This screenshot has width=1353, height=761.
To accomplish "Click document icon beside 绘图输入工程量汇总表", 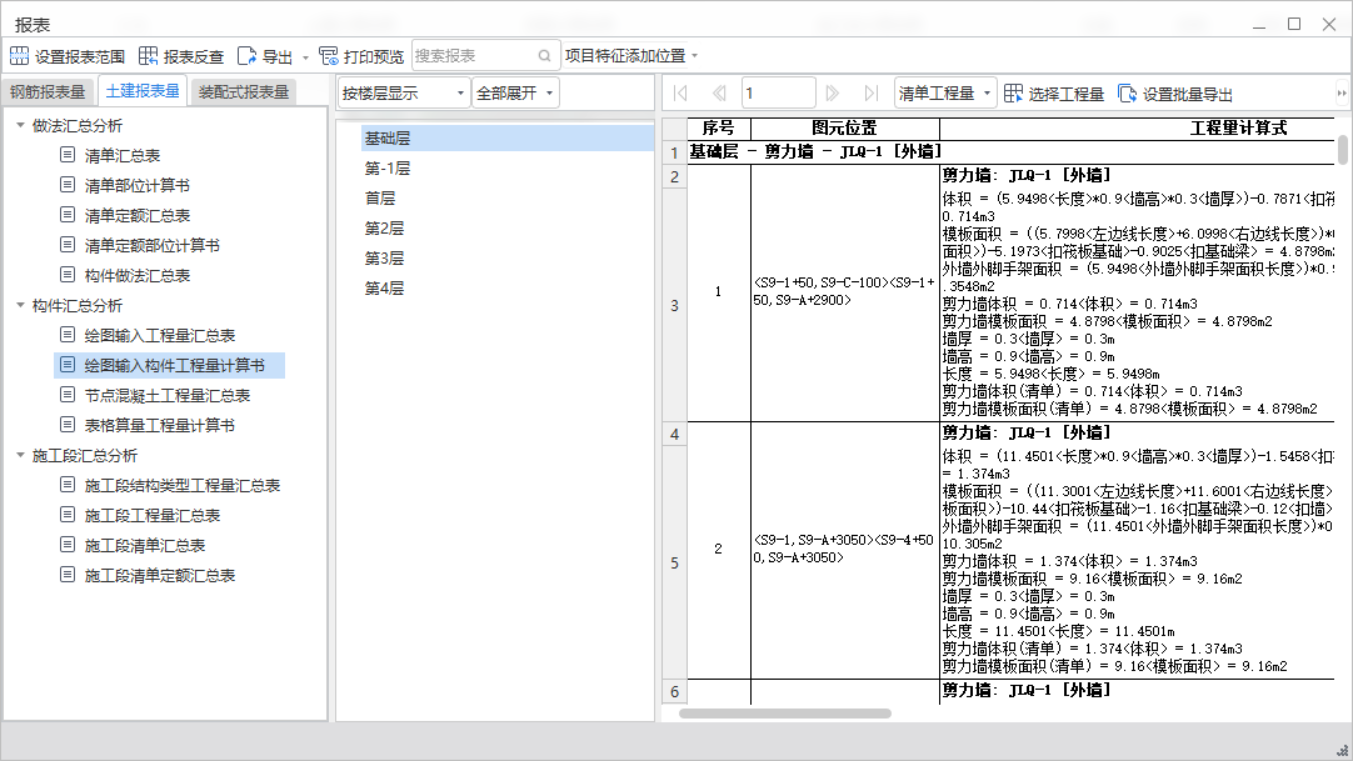I will pyautogui.click(x=68, y=335).
